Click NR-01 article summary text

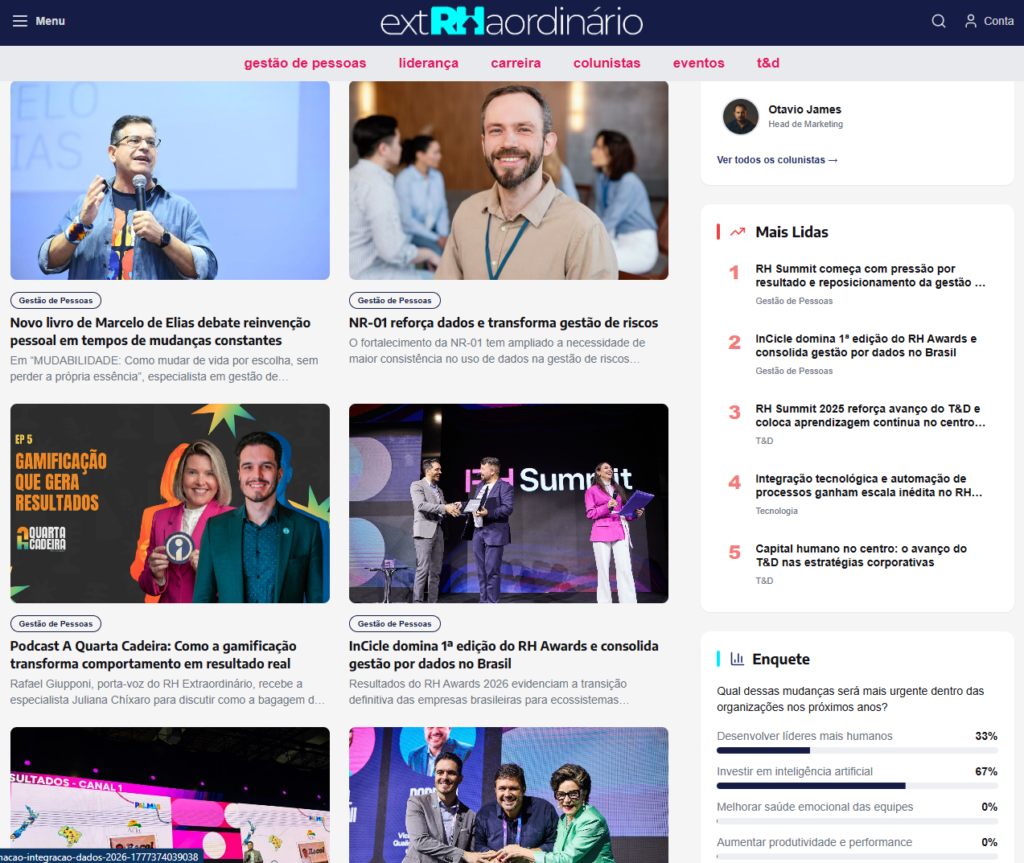496,351
